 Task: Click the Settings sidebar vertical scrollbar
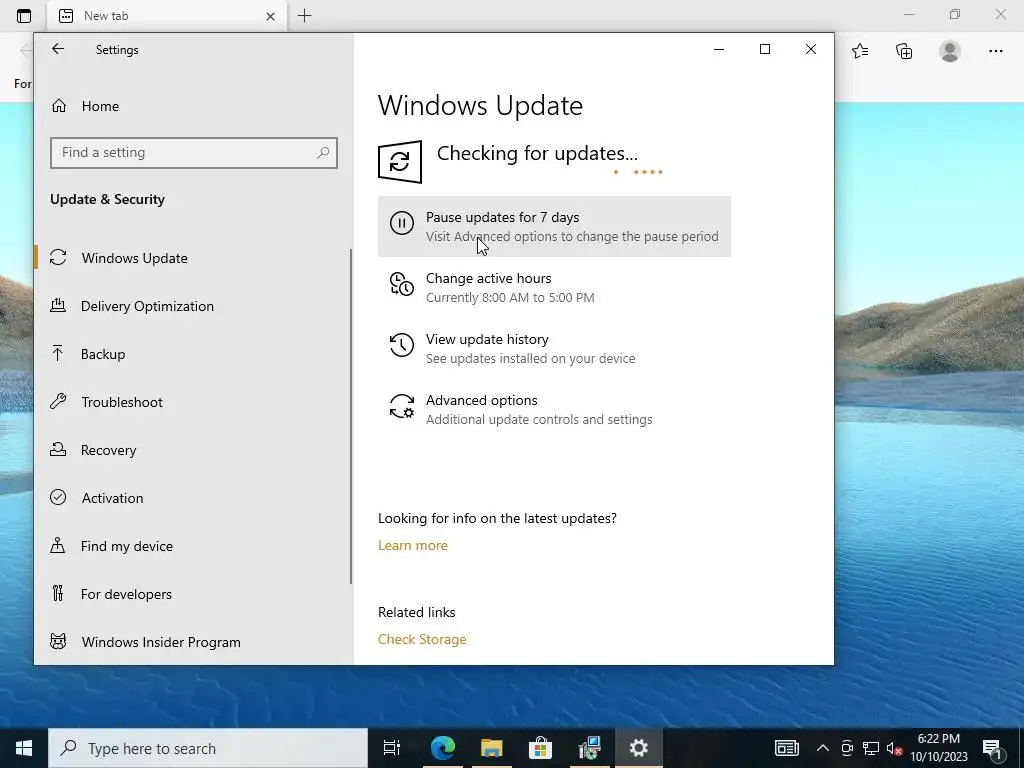pos(351,416)
